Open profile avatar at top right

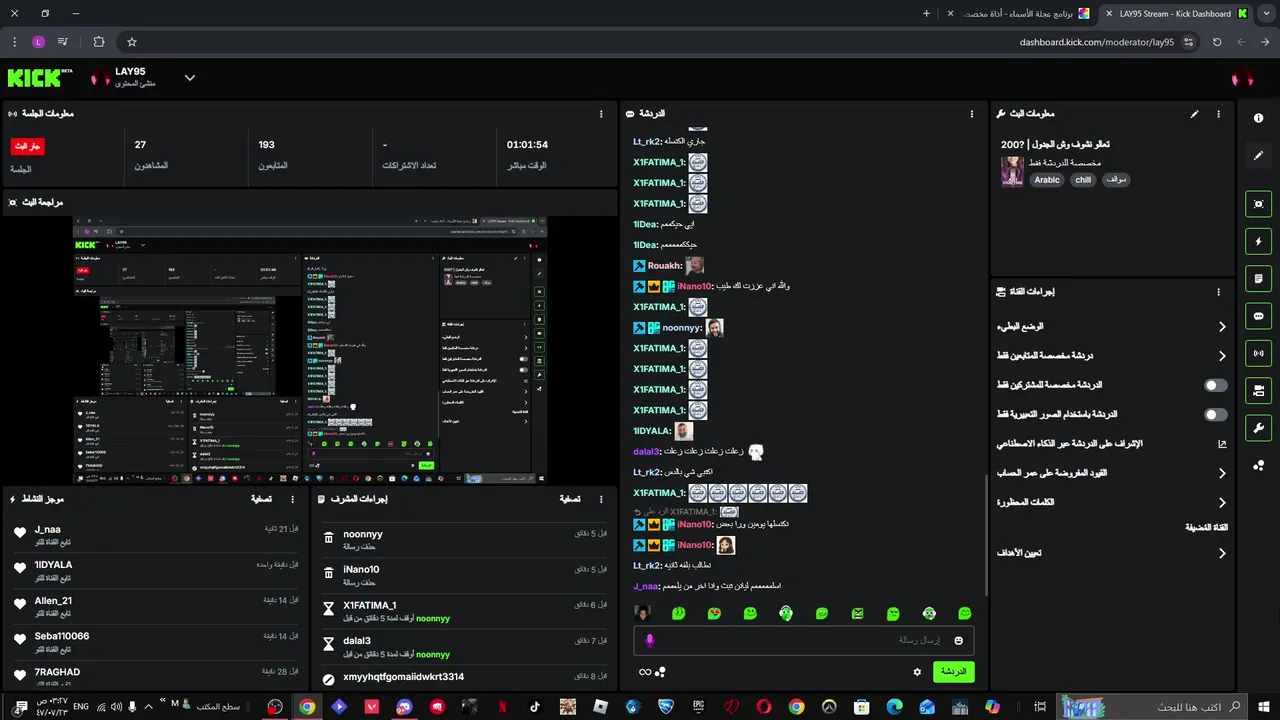click(x=1242, y=78)
